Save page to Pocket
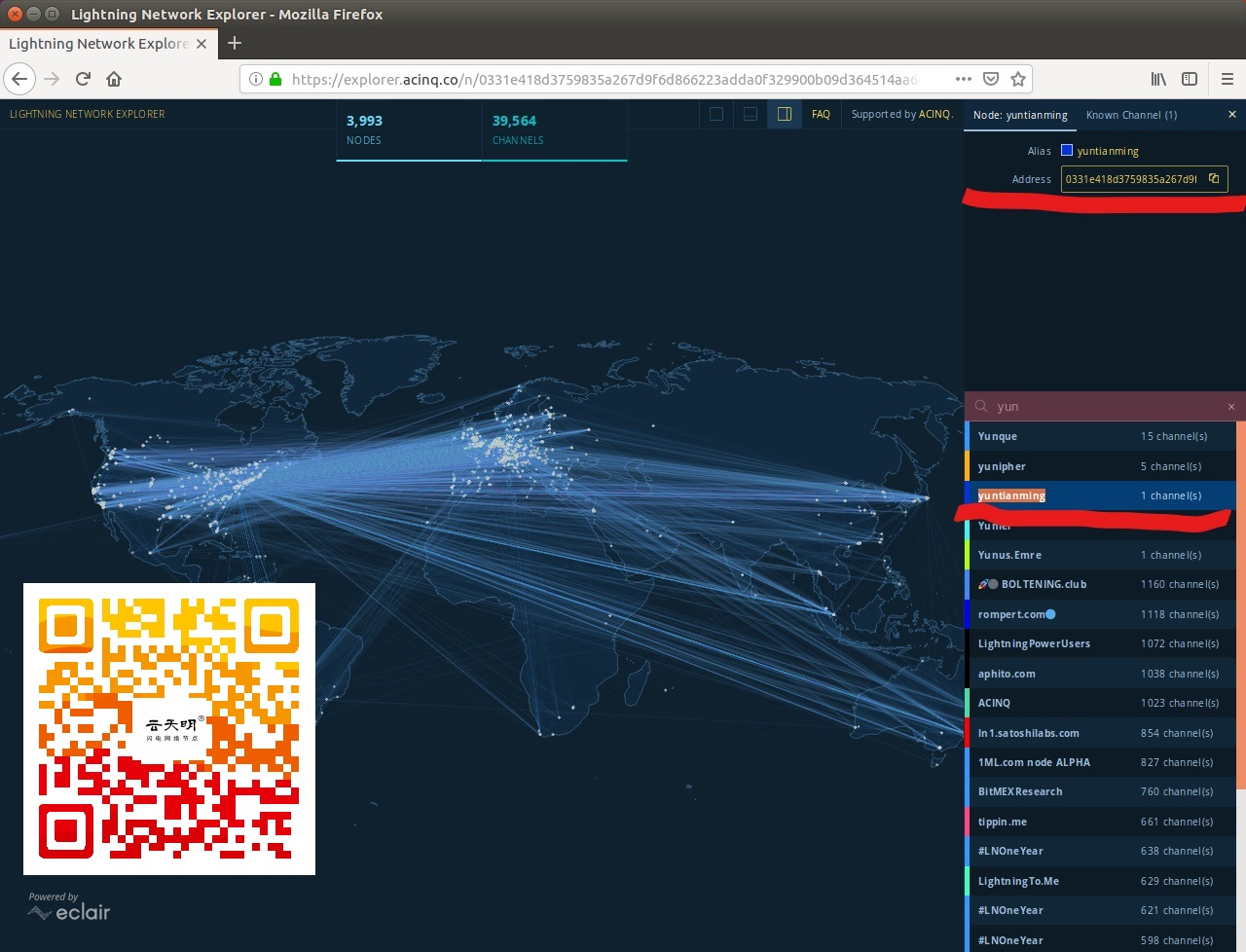Image resolution: width=1246 pixels, height=952 pixels. coord(991,79)
